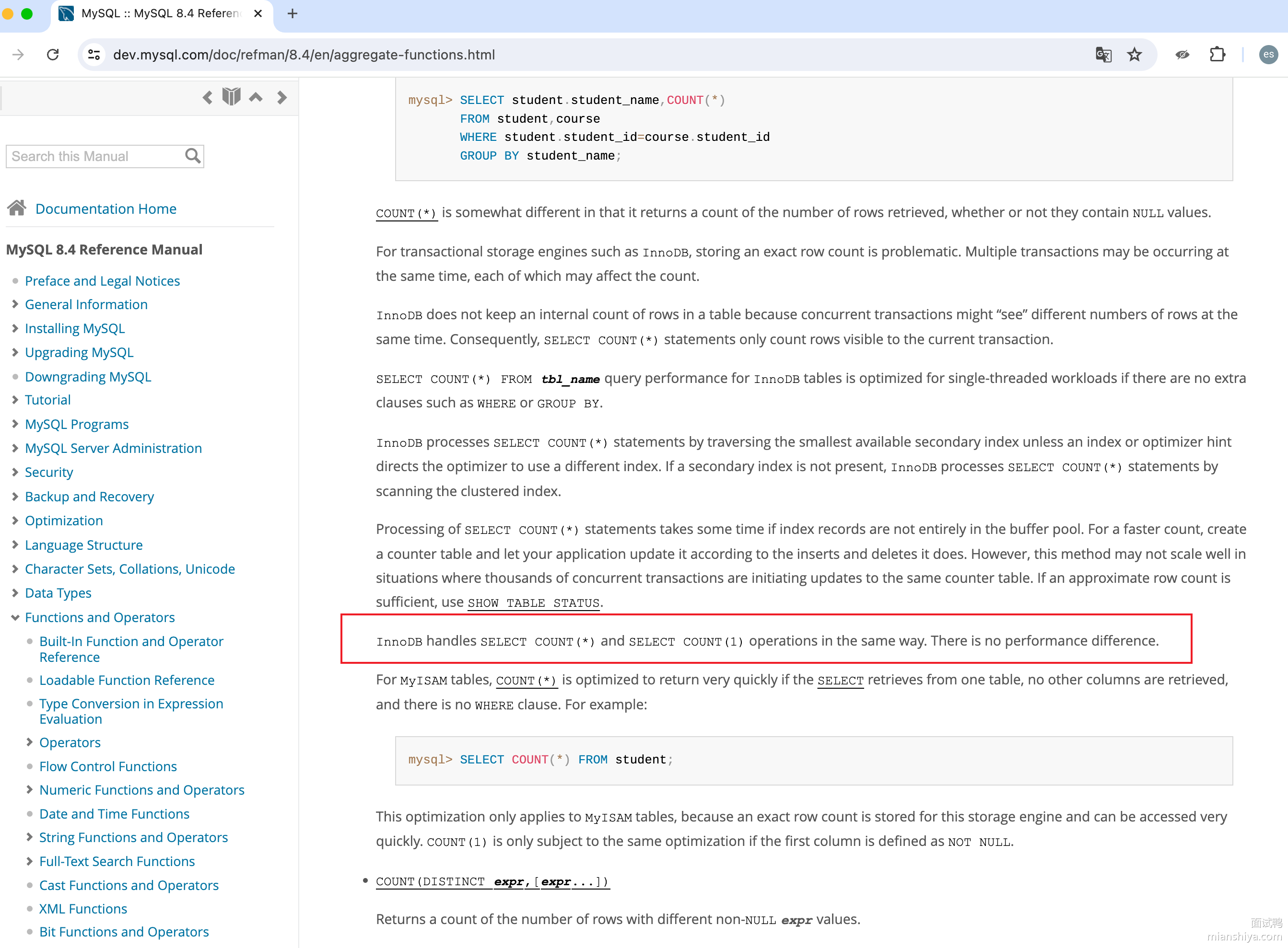The image size is (1288, 948).
Task: Expand Optimization section arrow
Action: 15,520
